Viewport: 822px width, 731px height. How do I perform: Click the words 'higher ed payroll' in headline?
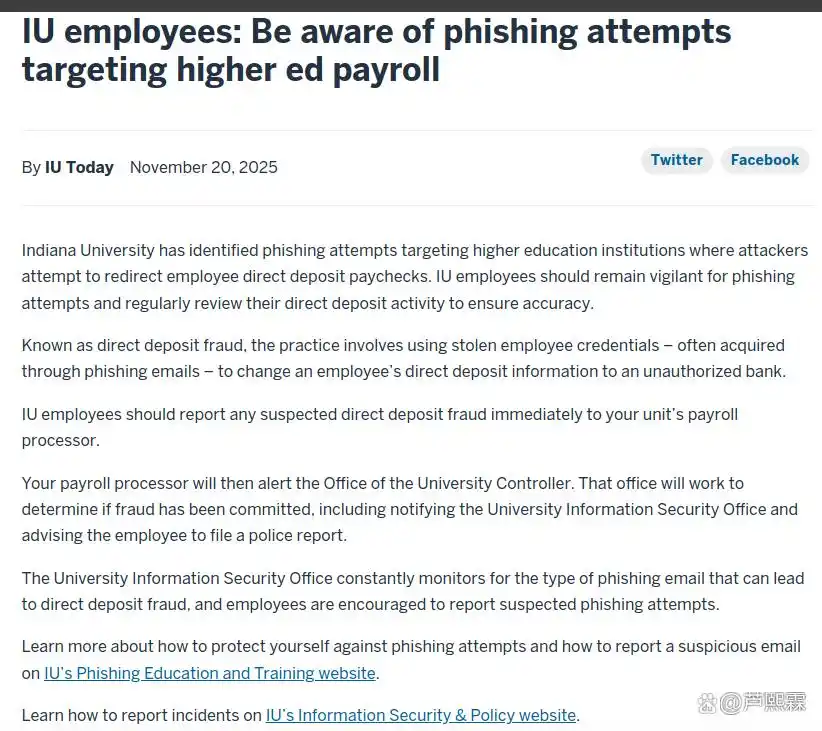click(x=308, y=70)
